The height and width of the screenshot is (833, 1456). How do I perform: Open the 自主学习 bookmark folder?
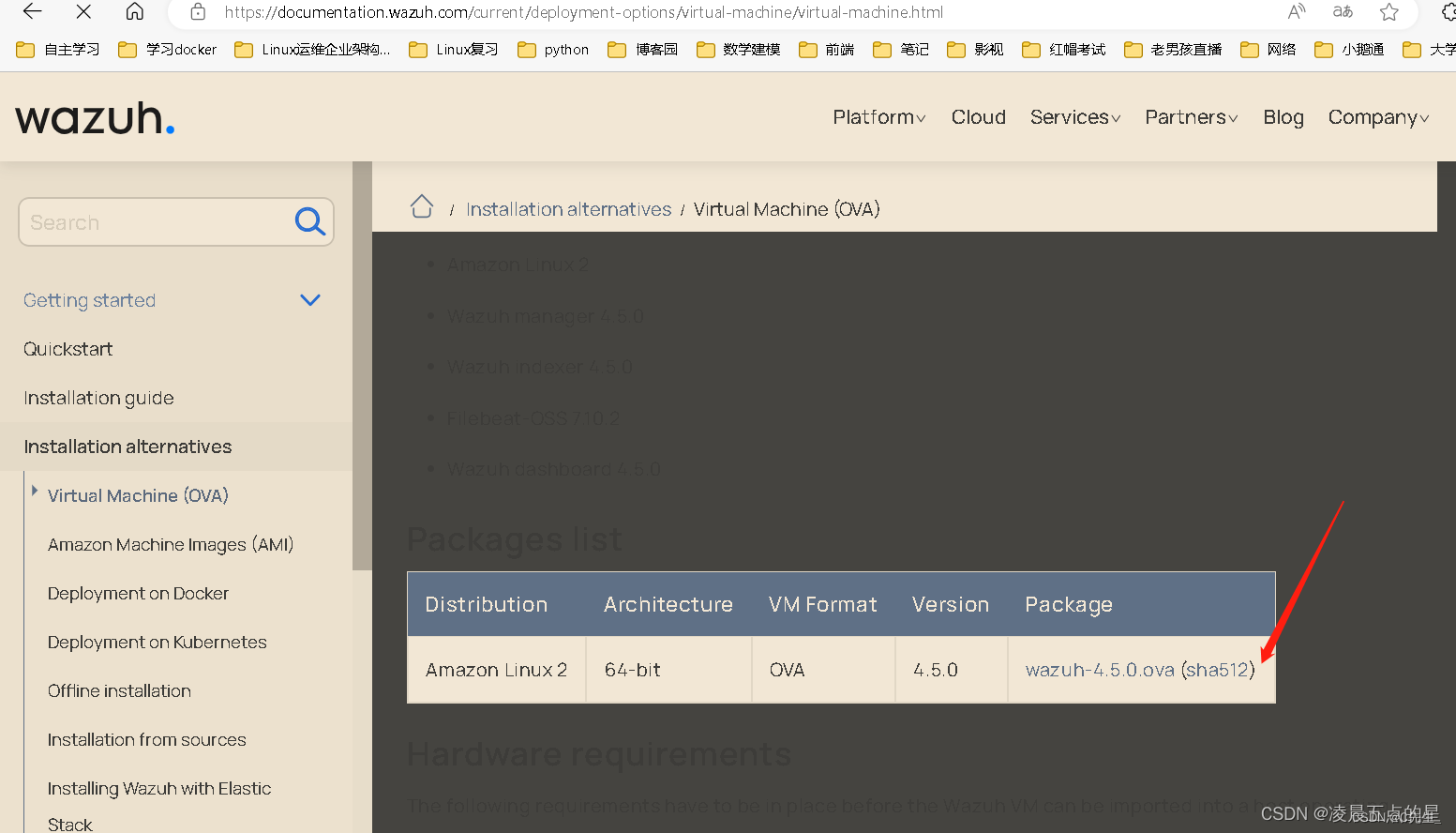(58, 50)
